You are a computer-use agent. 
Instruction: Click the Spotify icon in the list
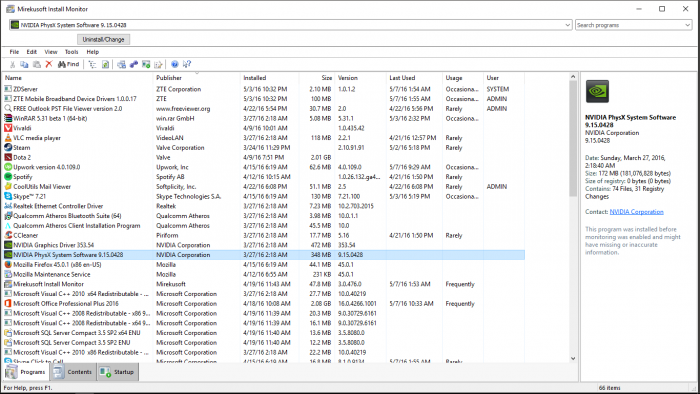8,177
